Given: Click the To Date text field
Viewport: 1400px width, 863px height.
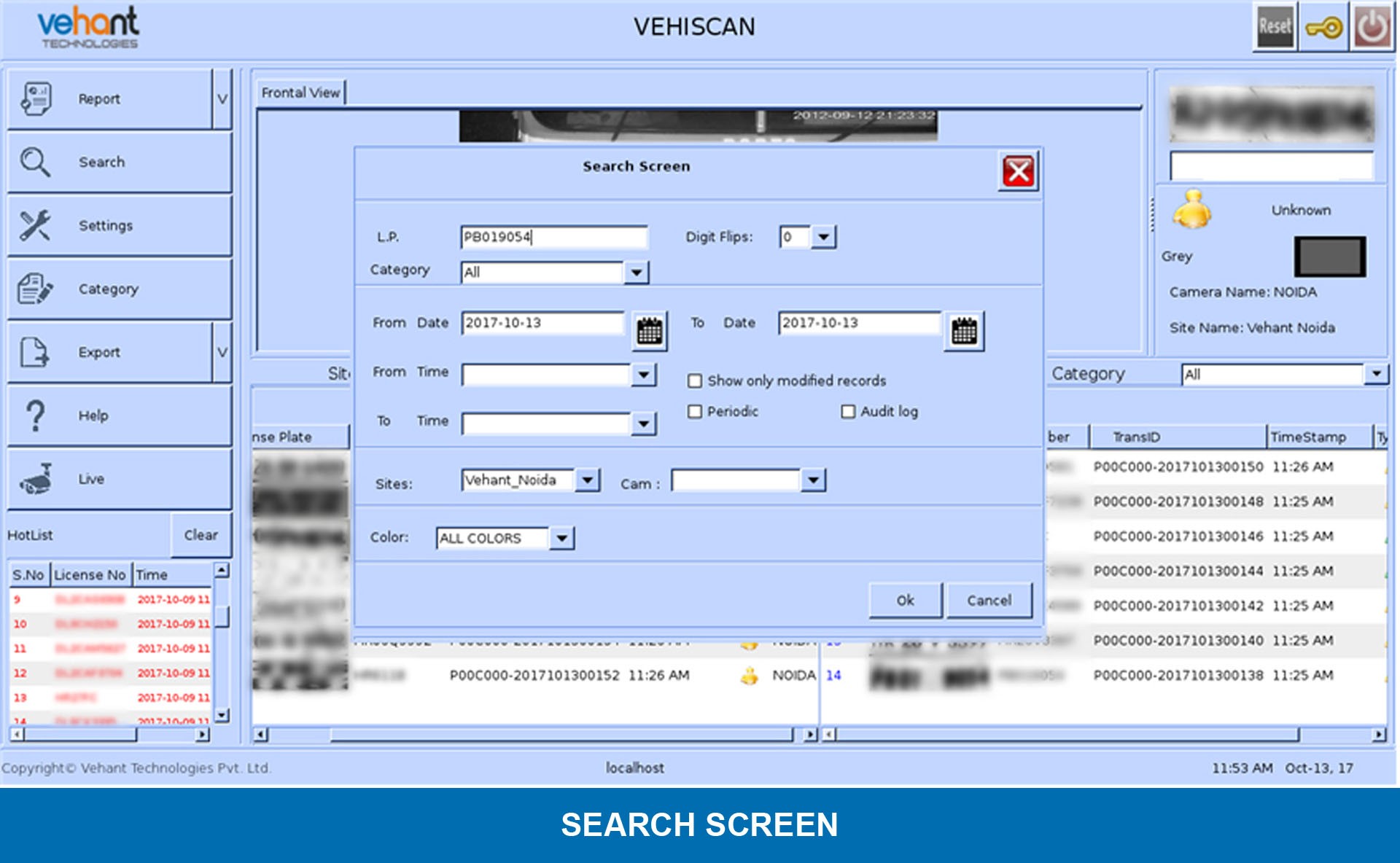Looking at the screenshot, I should pos(860,323).
